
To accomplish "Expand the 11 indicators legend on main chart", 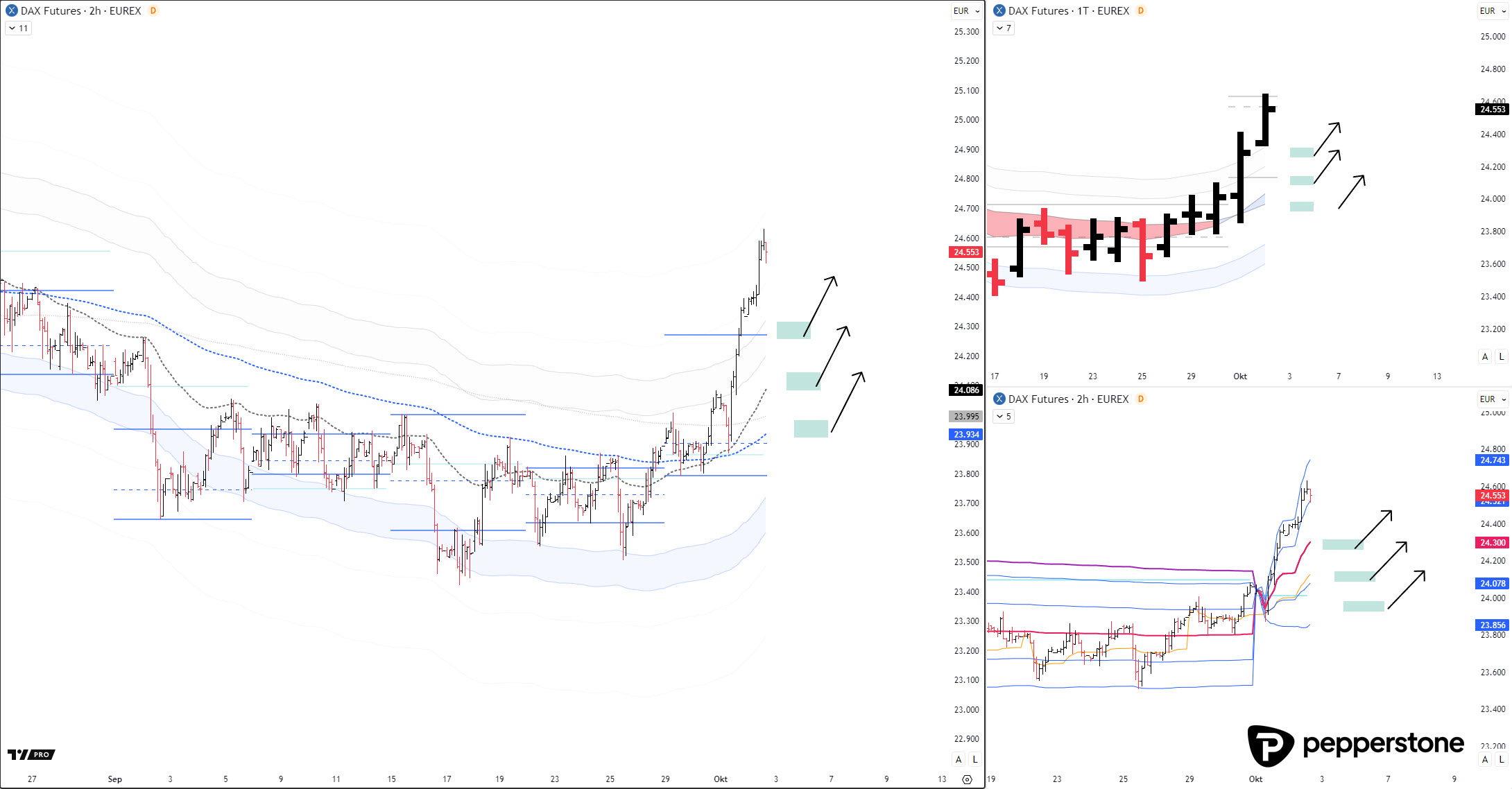I will [19, 28].
